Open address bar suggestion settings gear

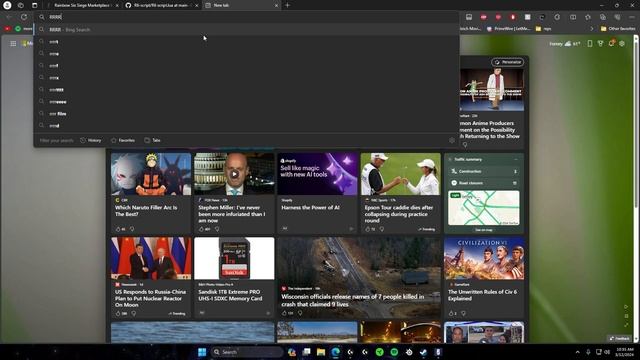pos(452,140)
